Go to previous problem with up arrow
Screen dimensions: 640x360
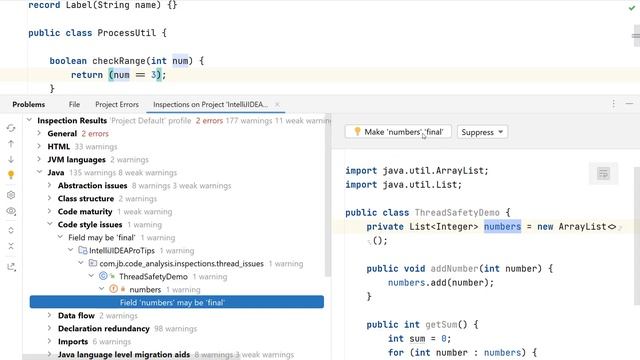coord(11,144)
